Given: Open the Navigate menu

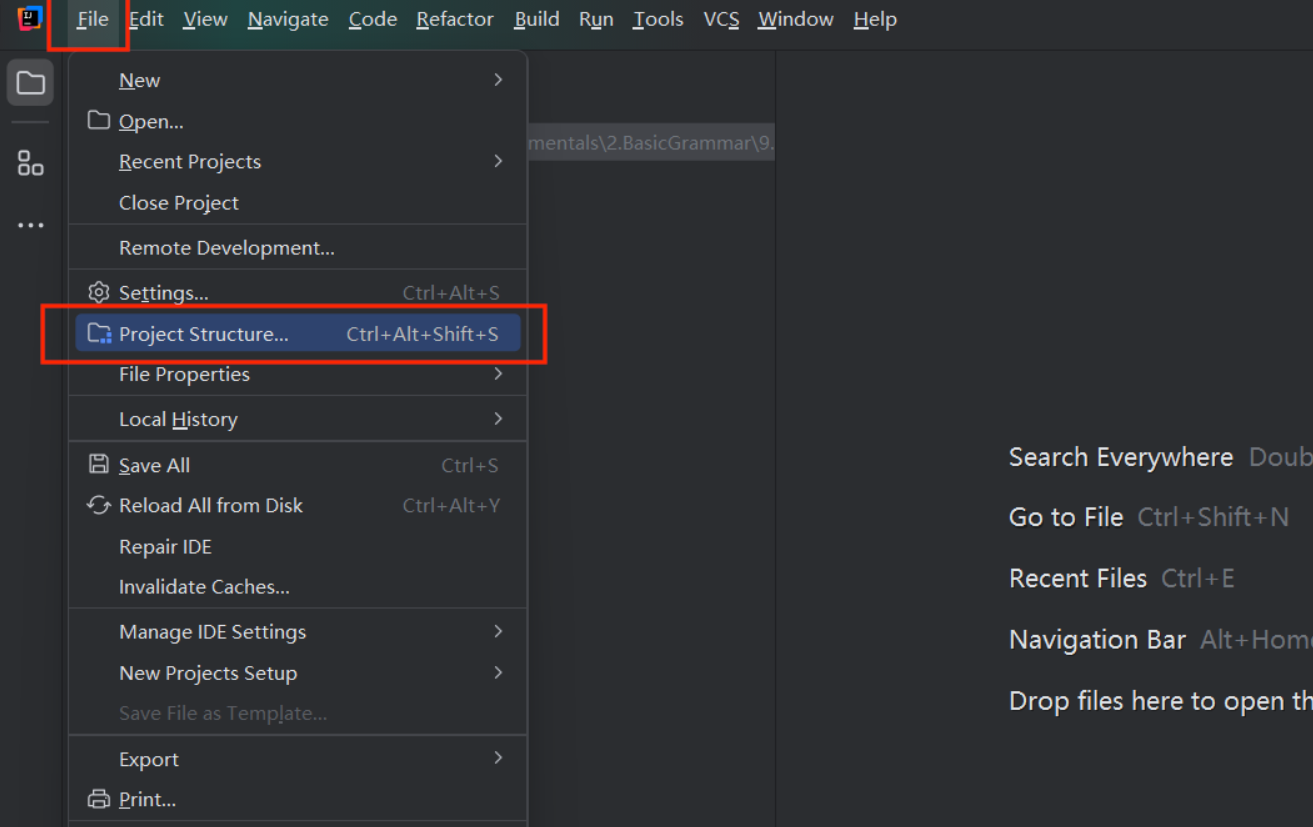Looking at the screenshot, I should tap(288, 19).
